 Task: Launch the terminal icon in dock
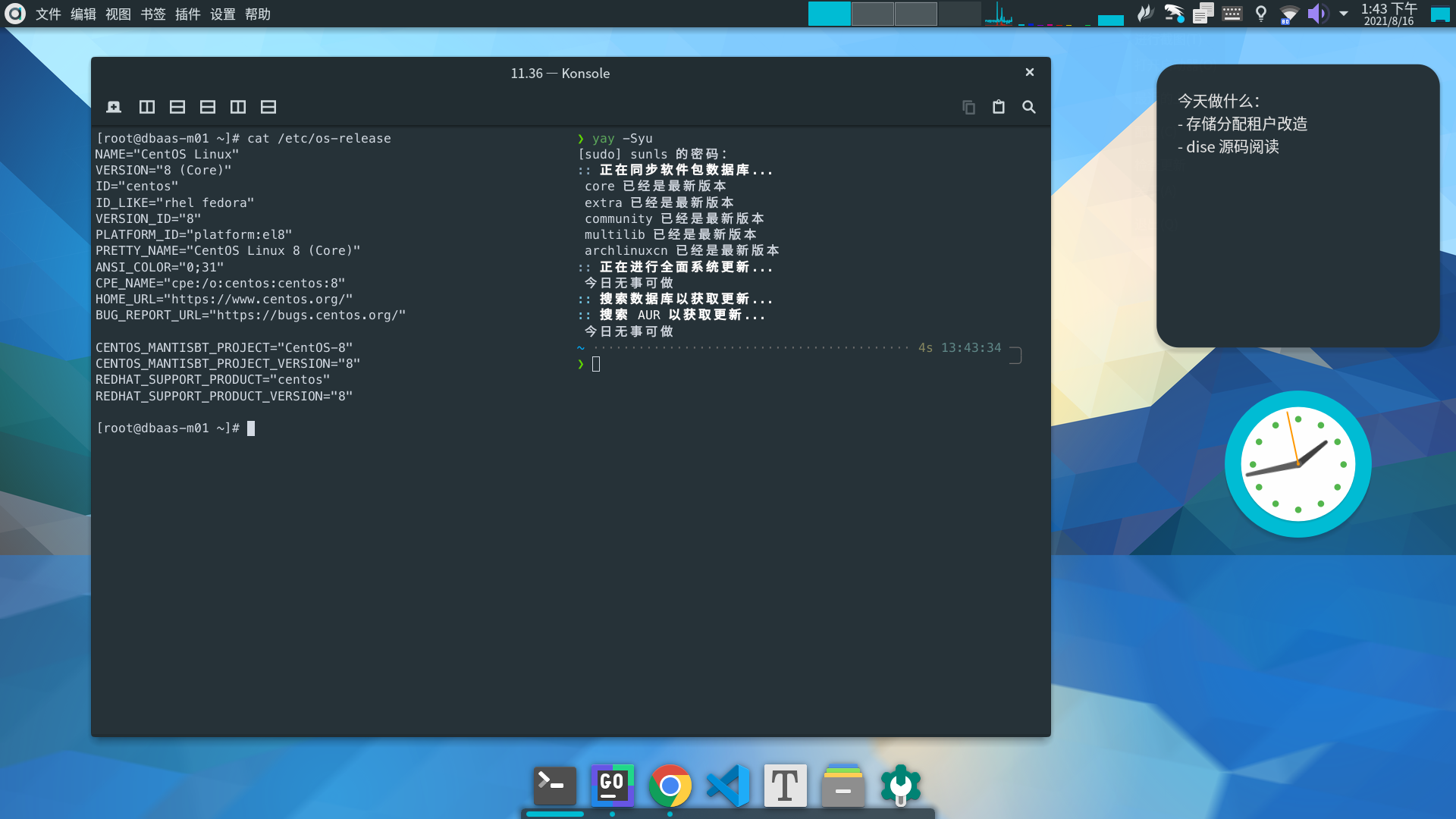(555, 786)
